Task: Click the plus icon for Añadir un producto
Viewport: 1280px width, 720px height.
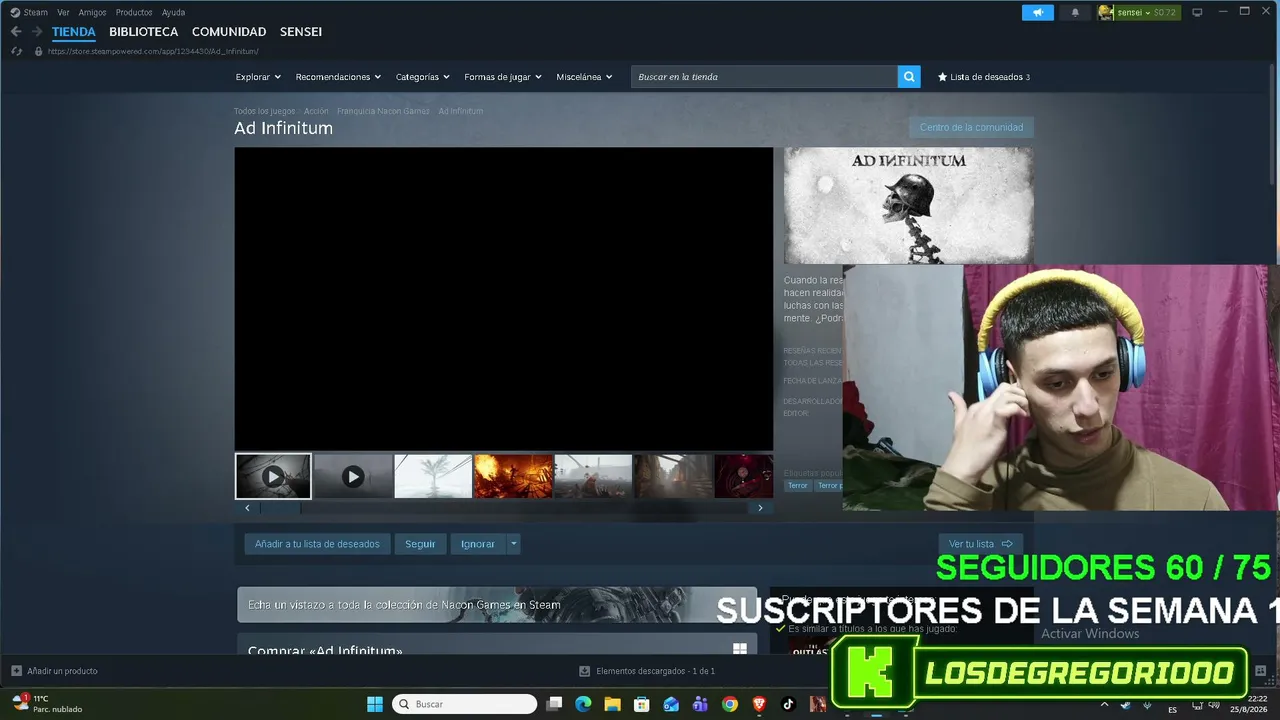Action: coord(16,671)
